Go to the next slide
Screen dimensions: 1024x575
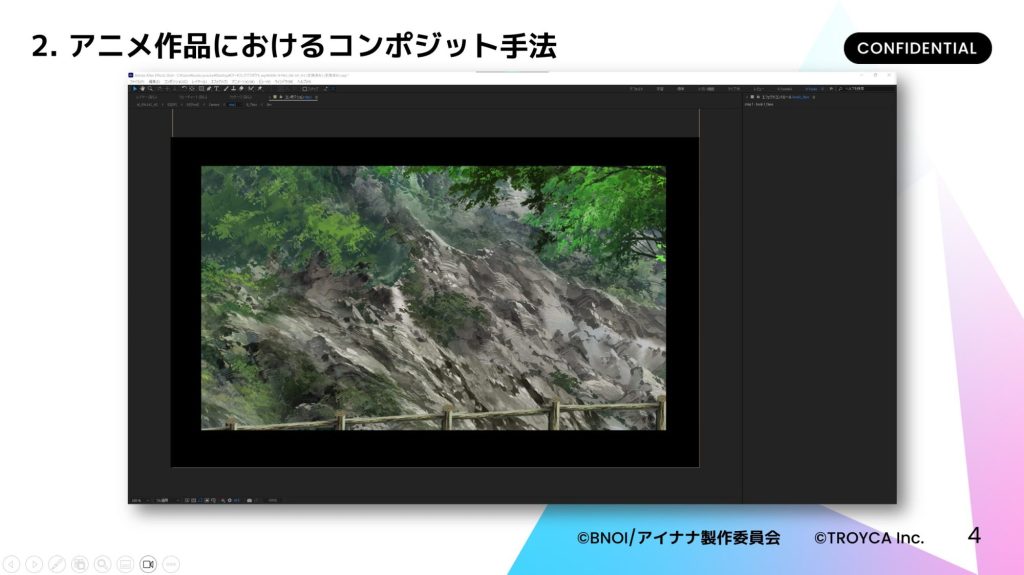34,564
